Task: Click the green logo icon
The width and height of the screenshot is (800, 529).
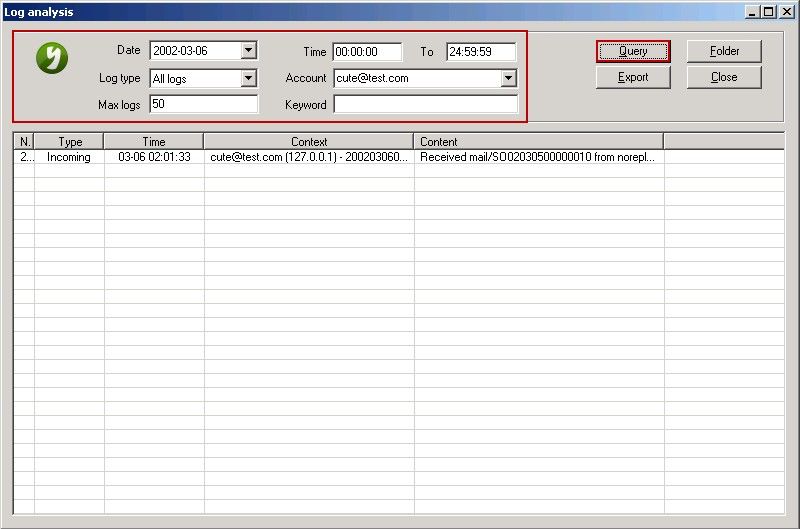Action: pyautogui.click(x=51, y=59)
